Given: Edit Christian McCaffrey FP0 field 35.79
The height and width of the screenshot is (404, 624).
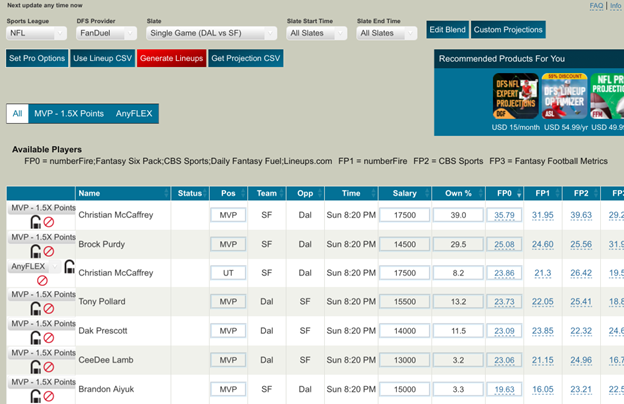Looking at the screenshot, I should pyautogui.click(x=504, y=215).
